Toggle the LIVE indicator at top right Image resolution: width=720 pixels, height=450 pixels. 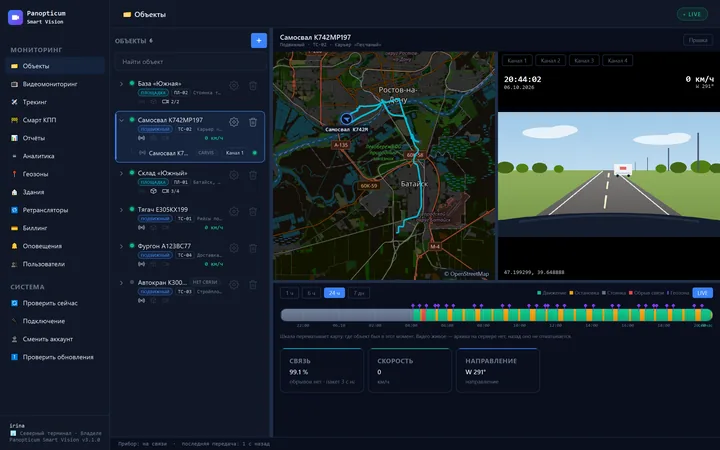(692, 14)
